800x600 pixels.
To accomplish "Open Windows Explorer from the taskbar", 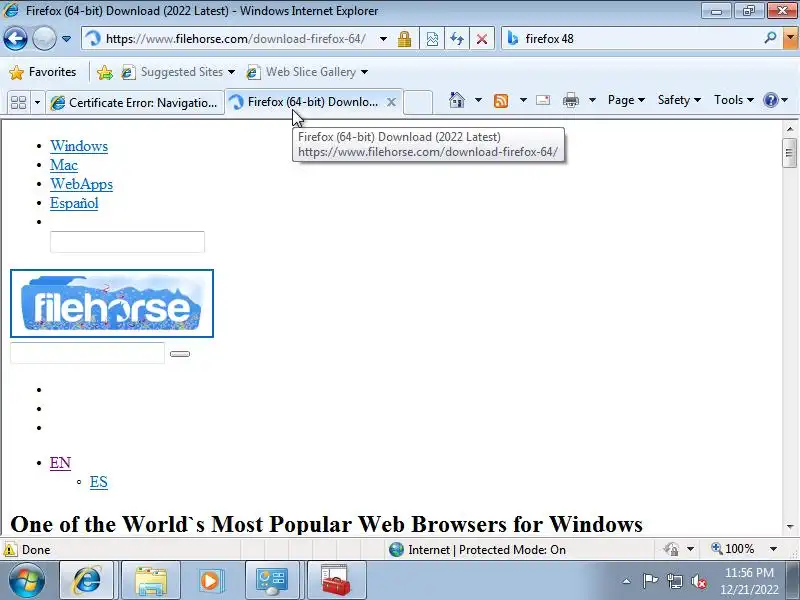I will 151,580.
